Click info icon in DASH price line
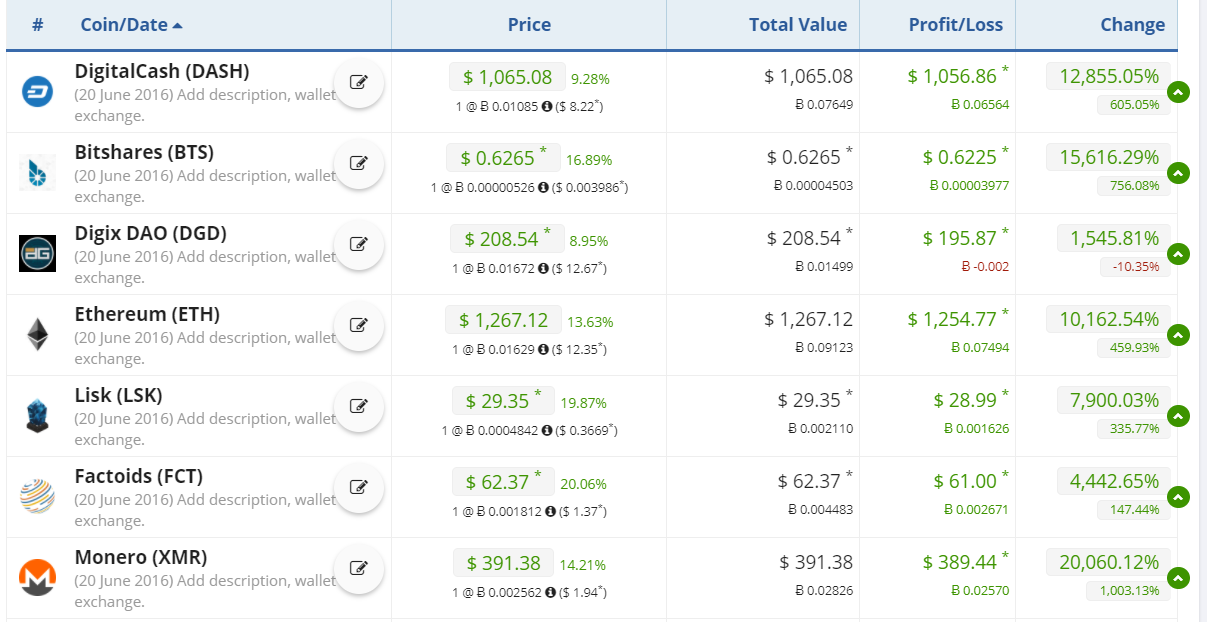 (547, 105)
